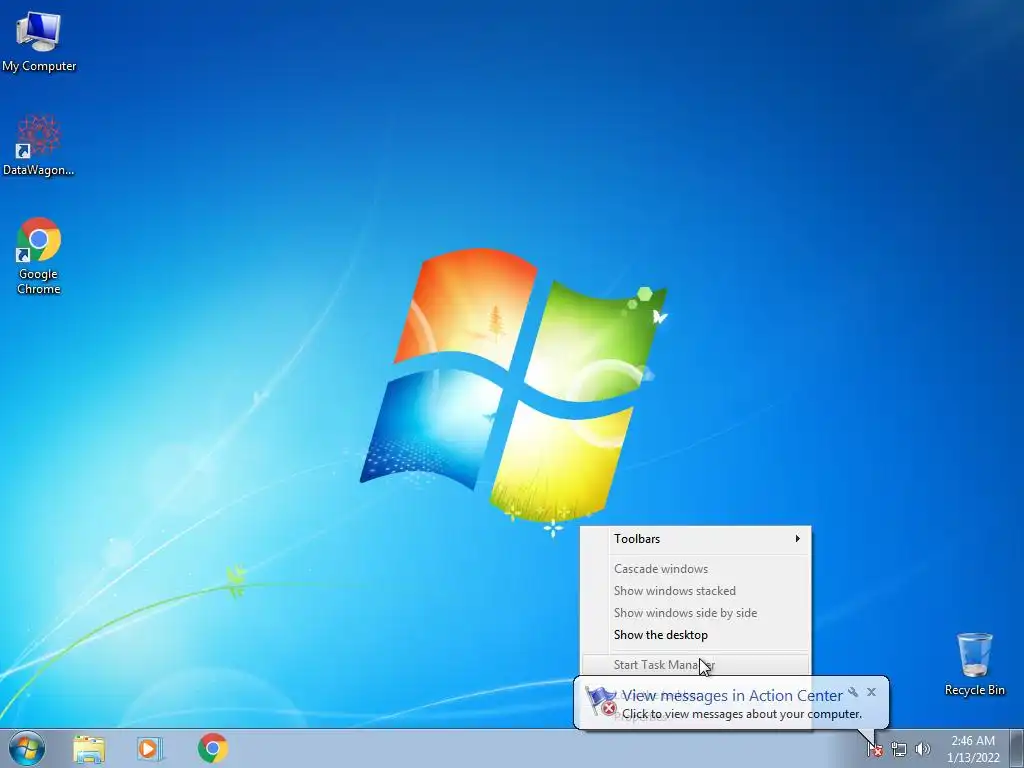Click the Action Center flag tray icon
Viewport: 1024px width, 768px height.
[x=874, y=750]
